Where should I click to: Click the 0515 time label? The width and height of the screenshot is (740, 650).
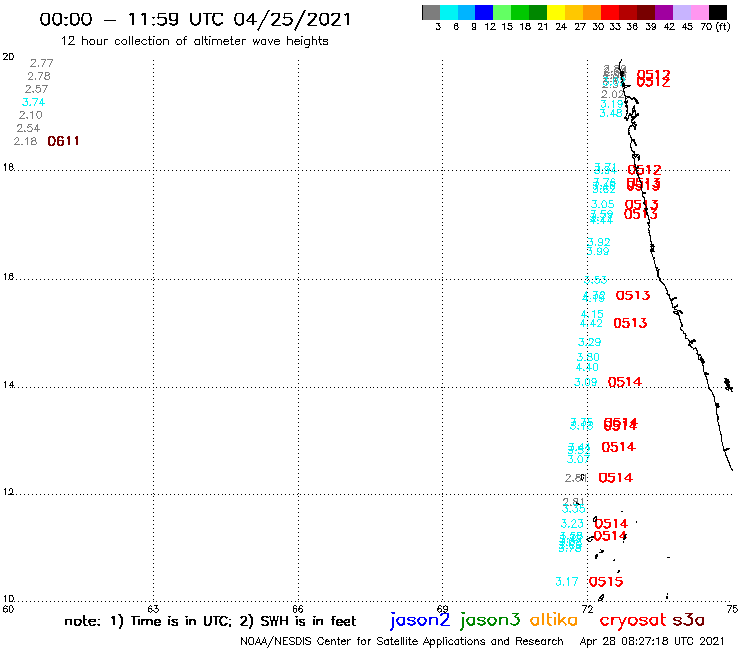(606, 582)
